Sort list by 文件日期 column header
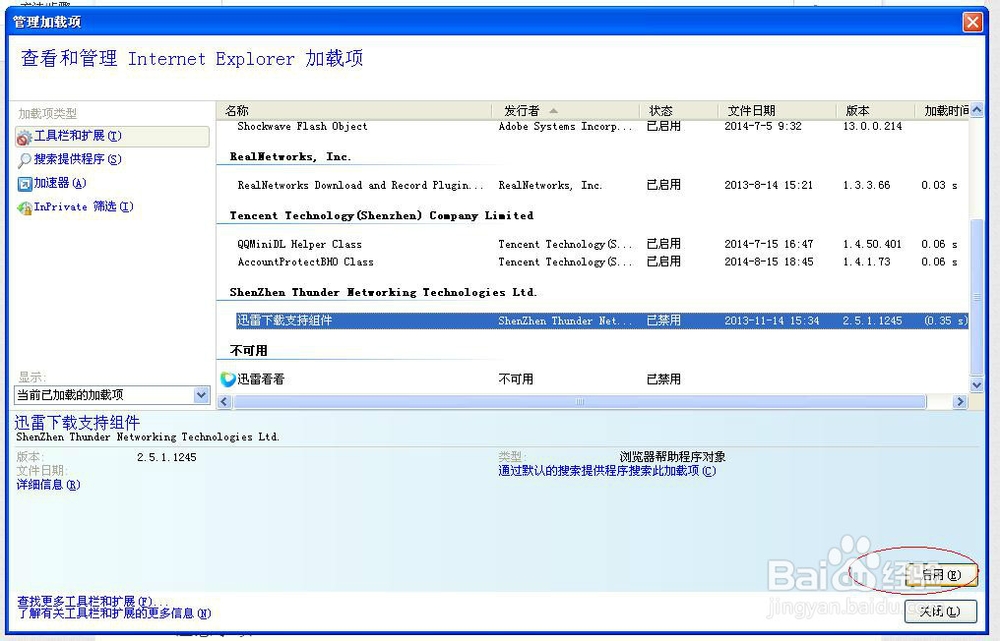Viewport: 1000px width, 641px height. coord(777,111)
